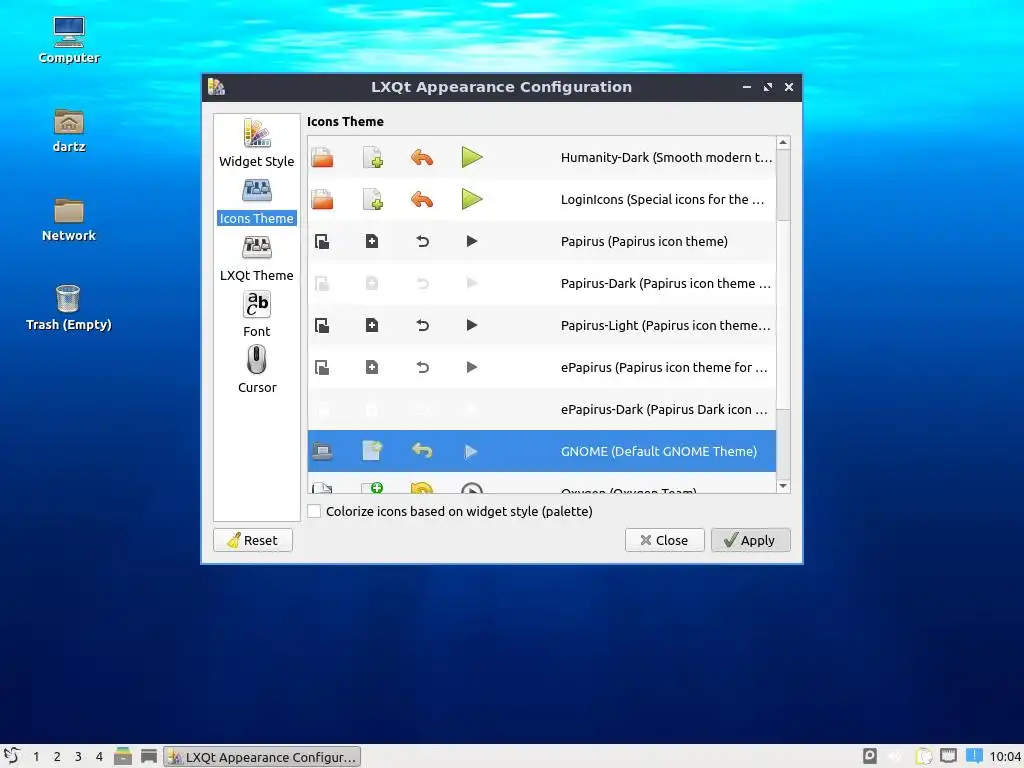
Task: Click Papirus undo preview icon
Action: point(423,242)
